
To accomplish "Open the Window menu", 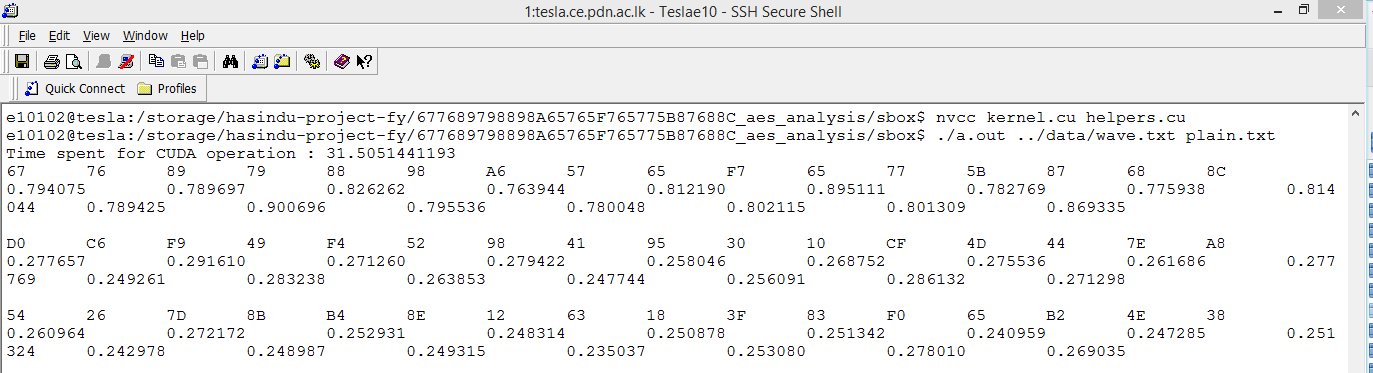I will click(x=146, y=36).
